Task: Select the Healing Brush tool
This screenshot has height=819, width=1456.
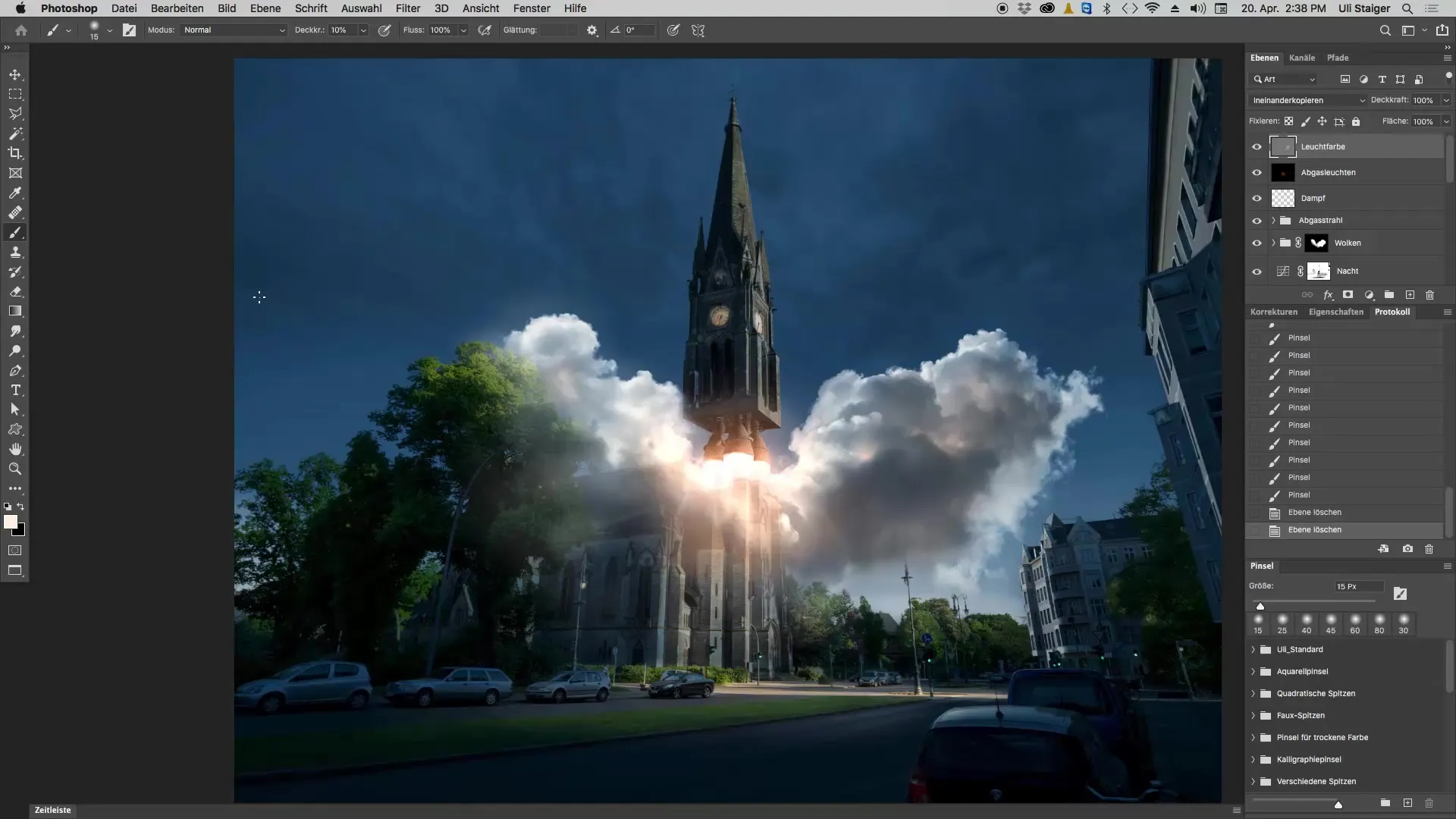Action: point(15,212)
